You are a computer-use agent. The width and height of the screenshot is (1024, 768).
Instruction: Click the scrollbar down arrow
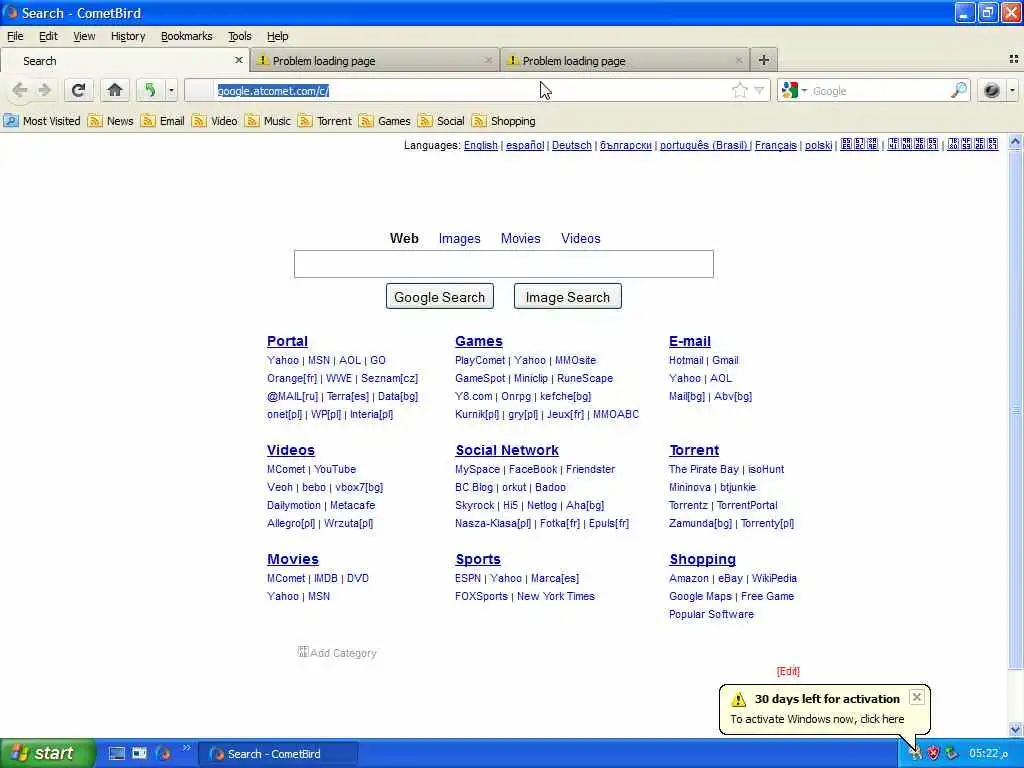coord(1015,729)
